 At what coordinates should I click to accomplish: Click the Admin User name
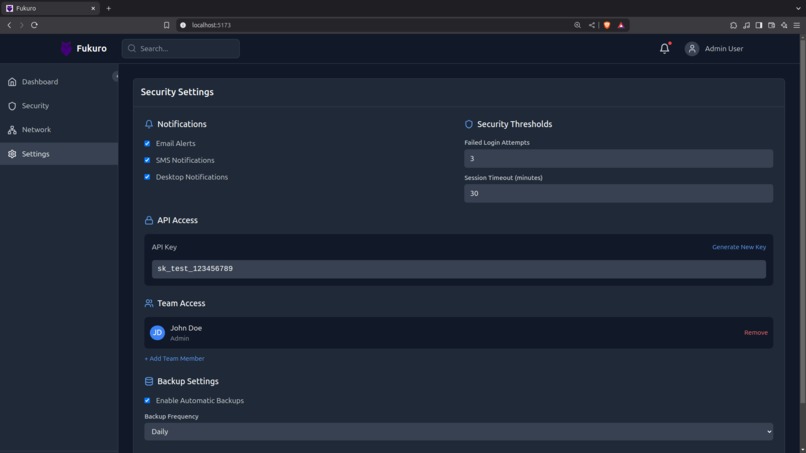(x=724, y=48)
